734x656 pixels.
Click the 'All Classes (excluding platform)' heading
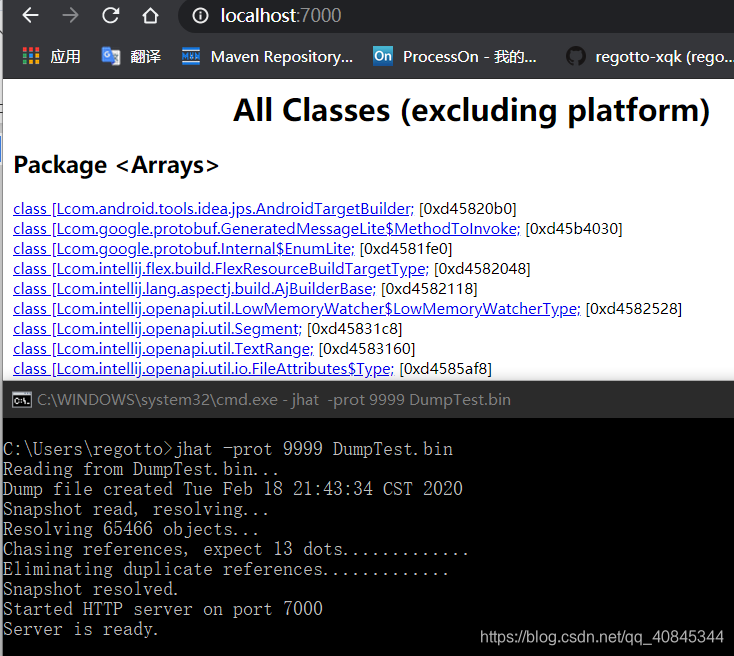tap(471, 111)
